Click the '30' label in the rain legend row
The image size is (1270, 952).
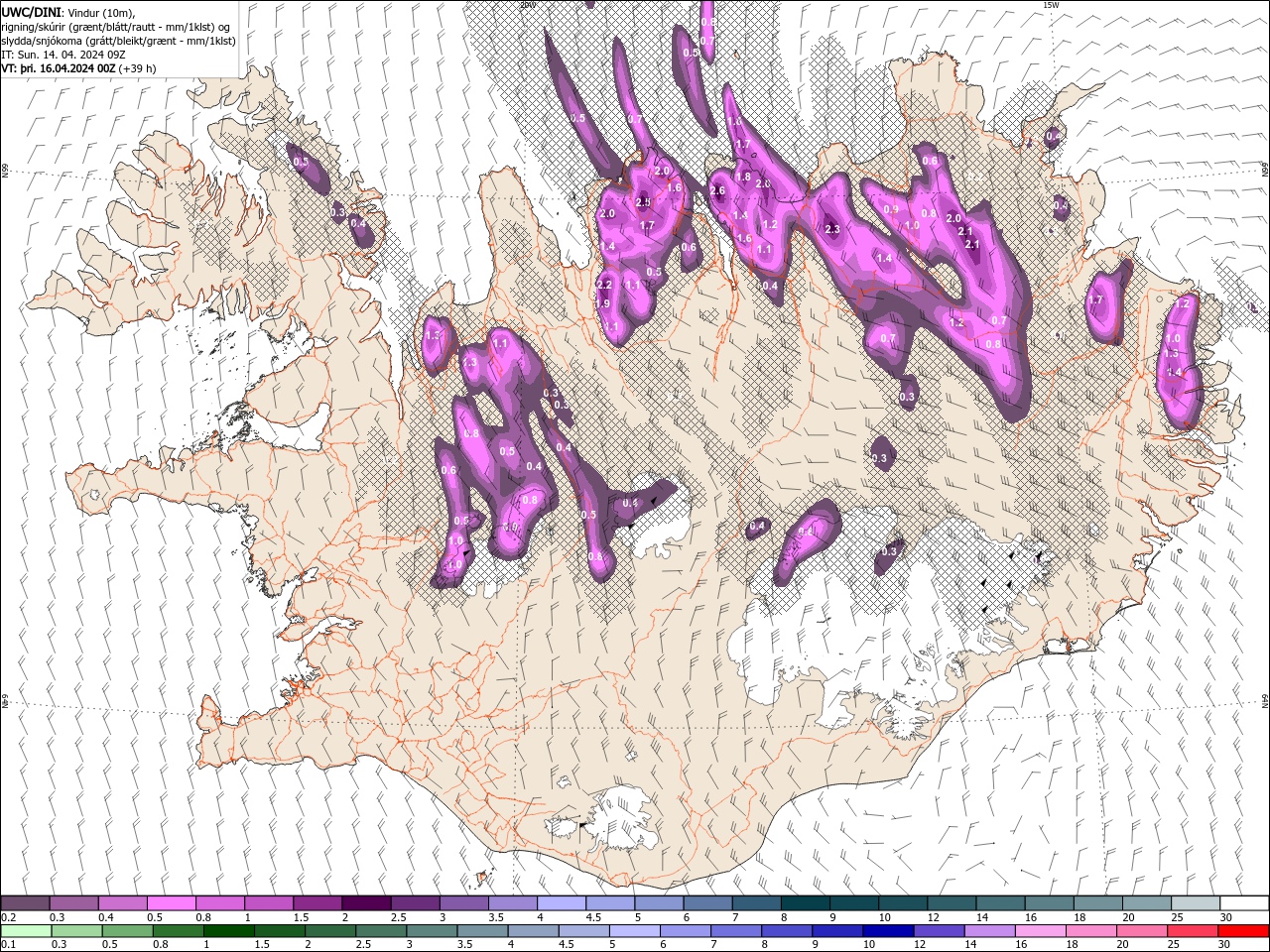tap(1226, 945)
